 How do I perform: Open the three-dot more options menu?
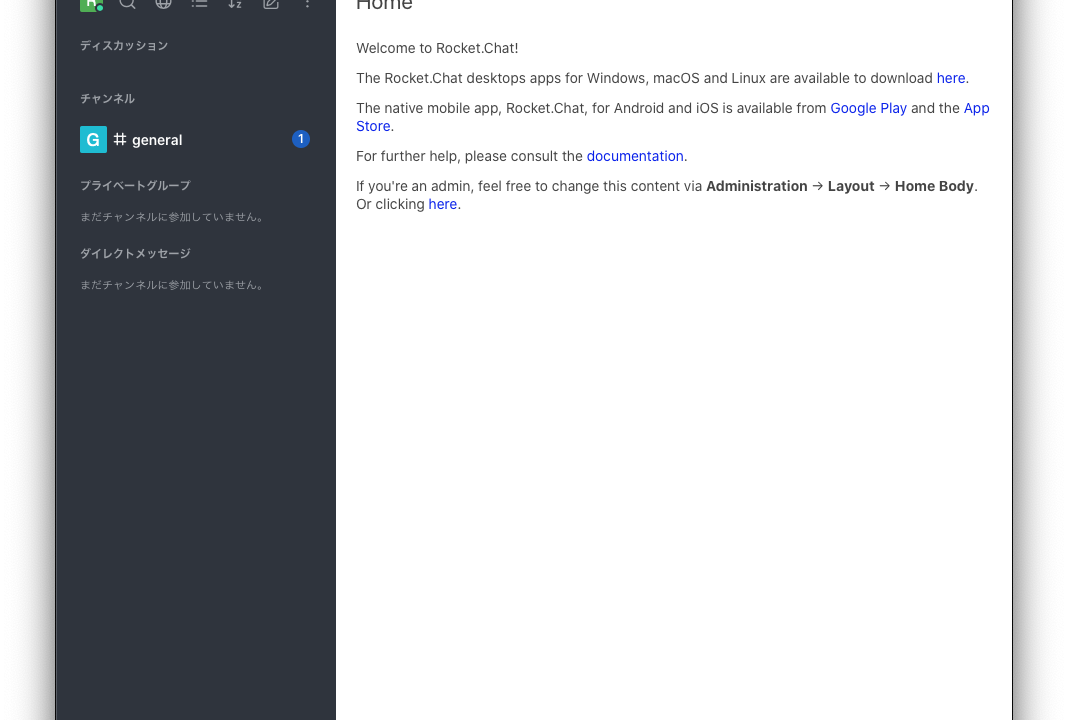[x=307, y=4]
